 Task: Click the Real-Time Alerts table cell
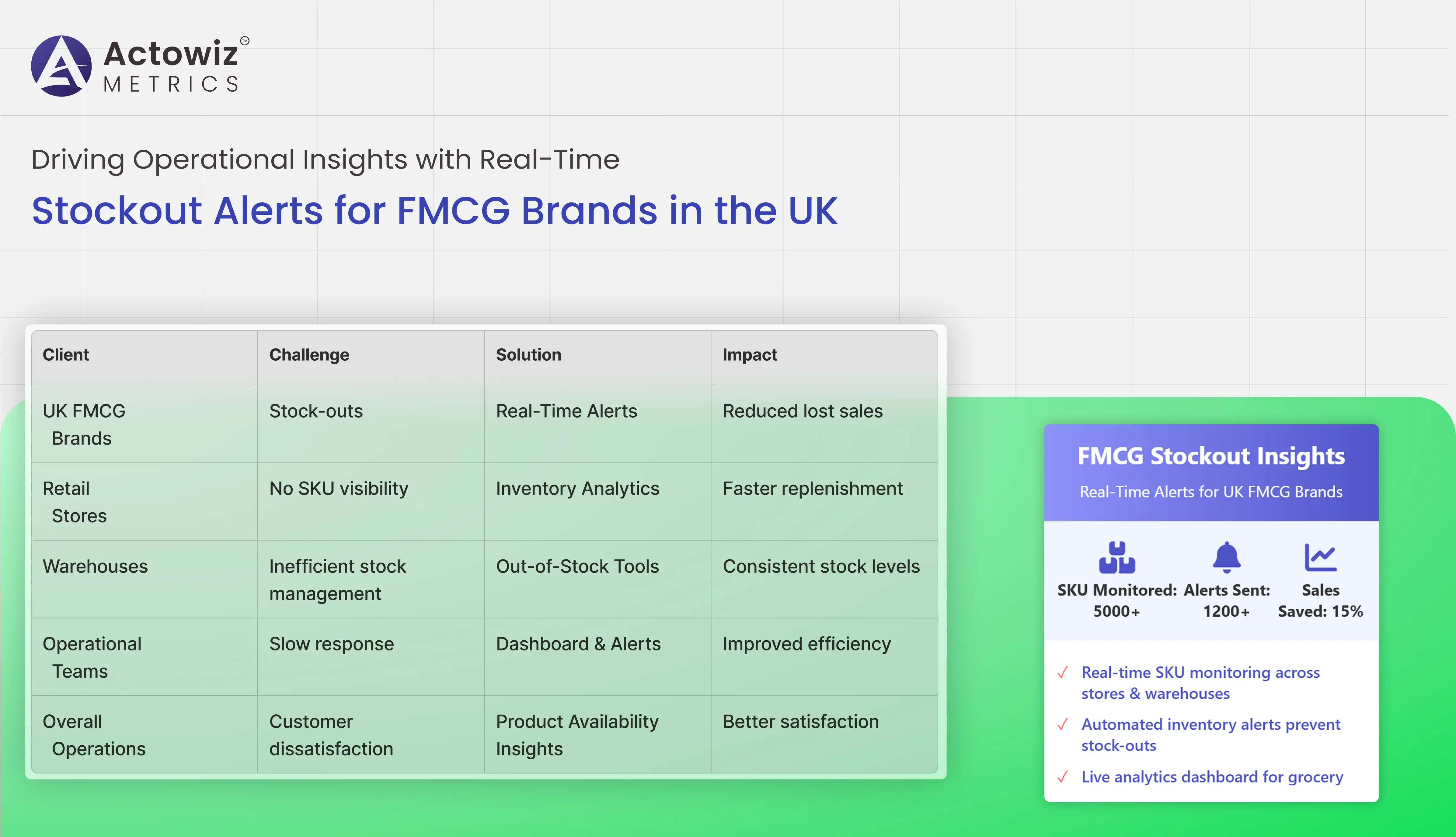566,411
